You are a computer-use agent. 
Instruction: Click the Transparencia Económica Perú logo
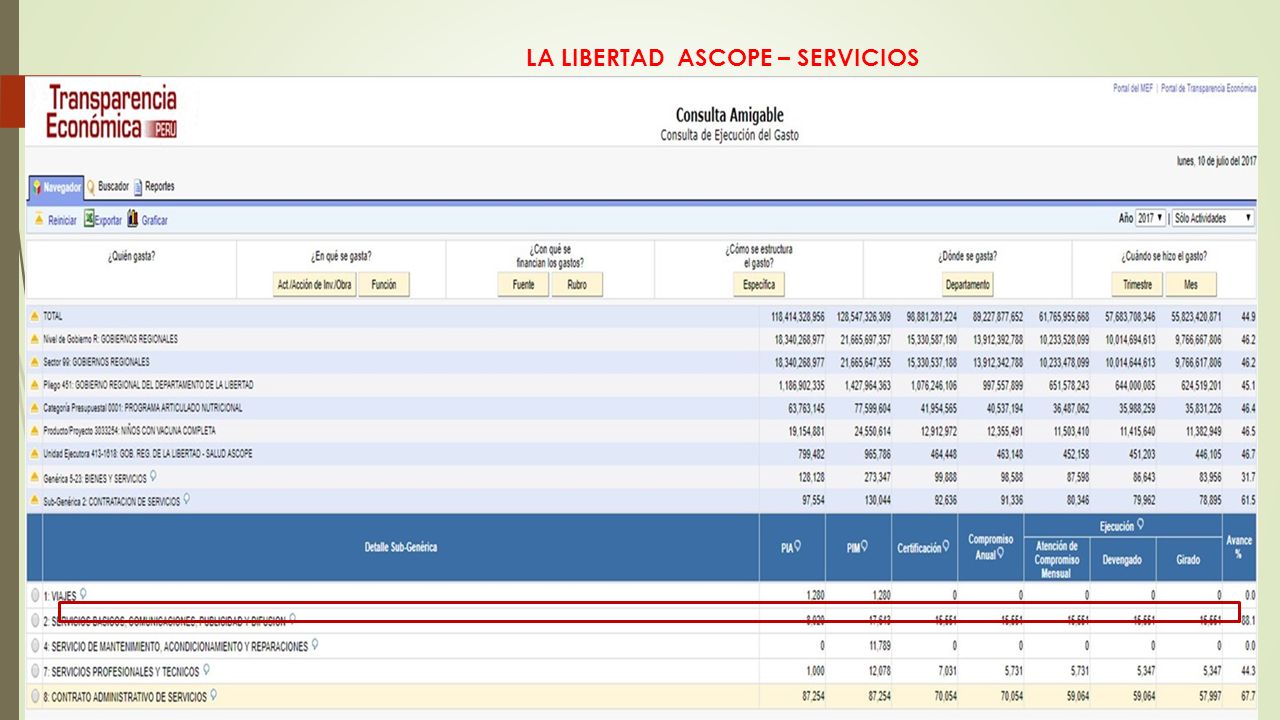point(112,111)
